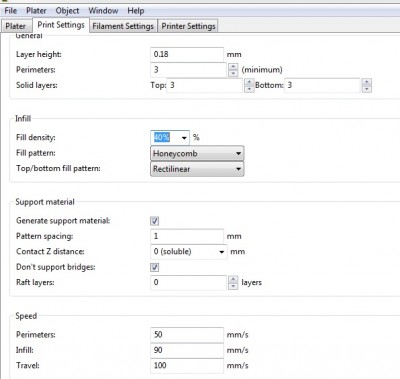Toggle Generate support material checkbox
Image resolution: width=400 pixels, height=379 pixels.
pyautogui.click(x=154, y=221)
